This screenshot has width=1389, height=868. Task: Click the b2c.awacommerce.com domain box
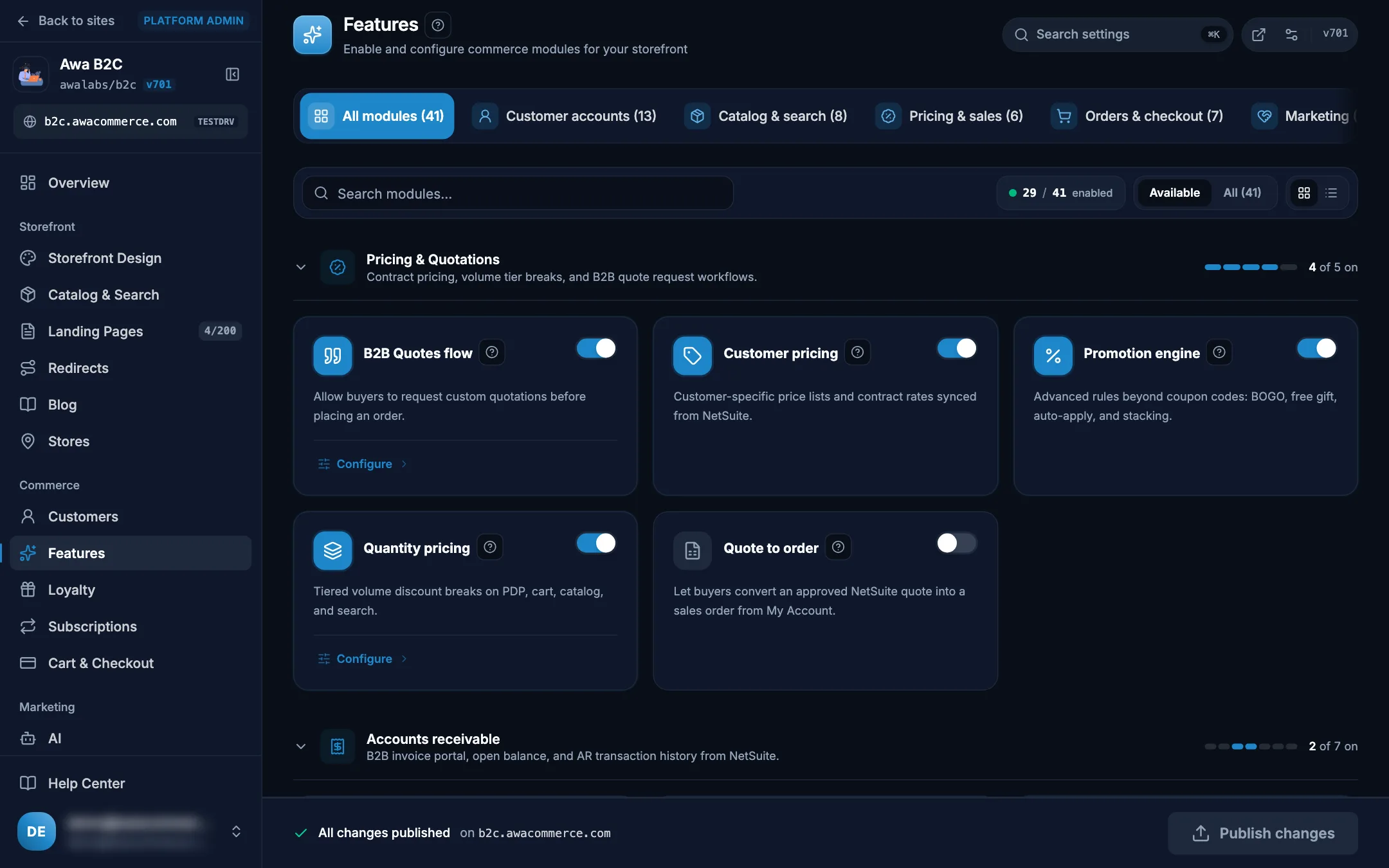[131, 122]
